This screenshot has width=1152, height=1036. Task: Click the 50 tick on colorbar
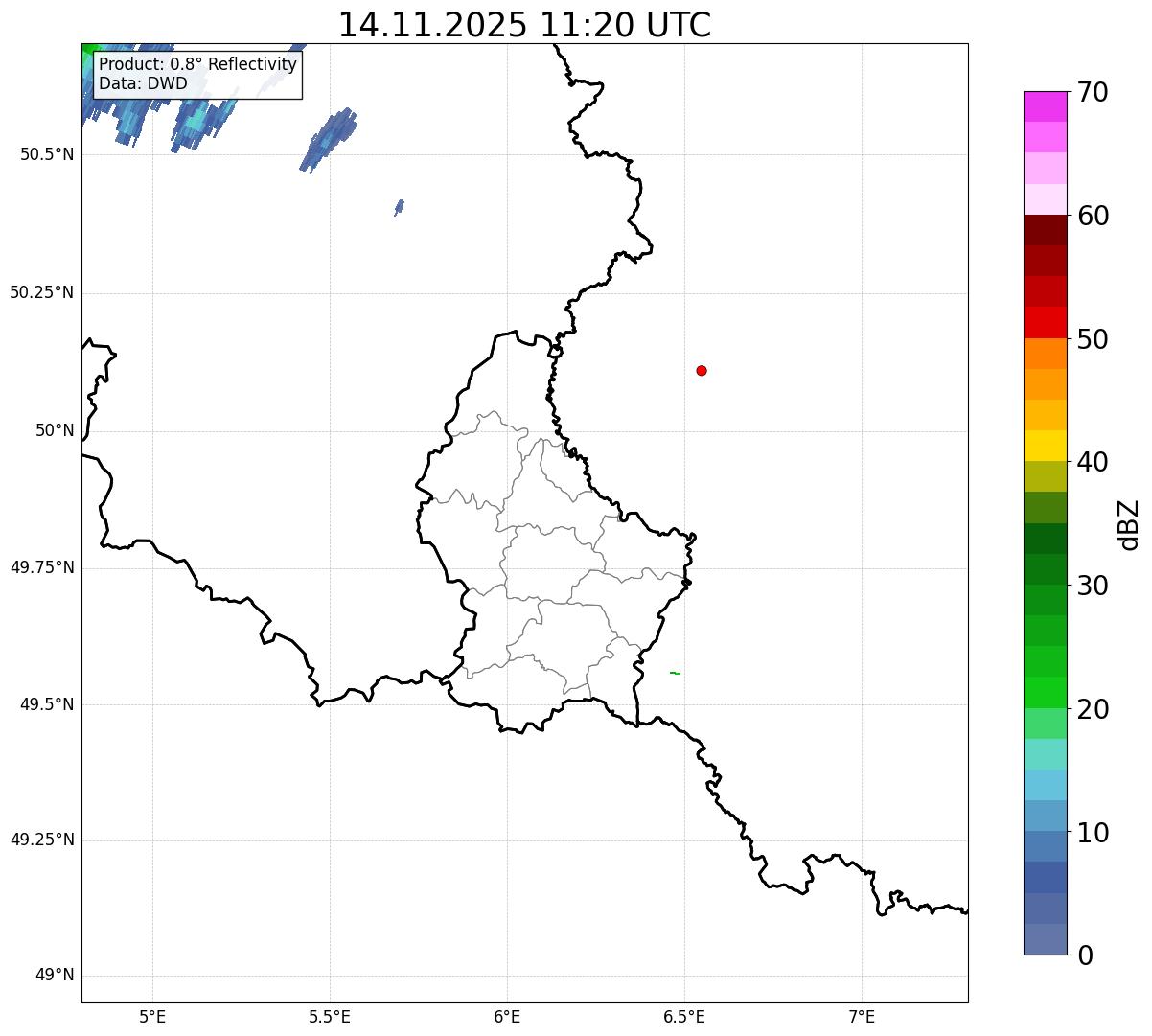[x=1093, y=339]
